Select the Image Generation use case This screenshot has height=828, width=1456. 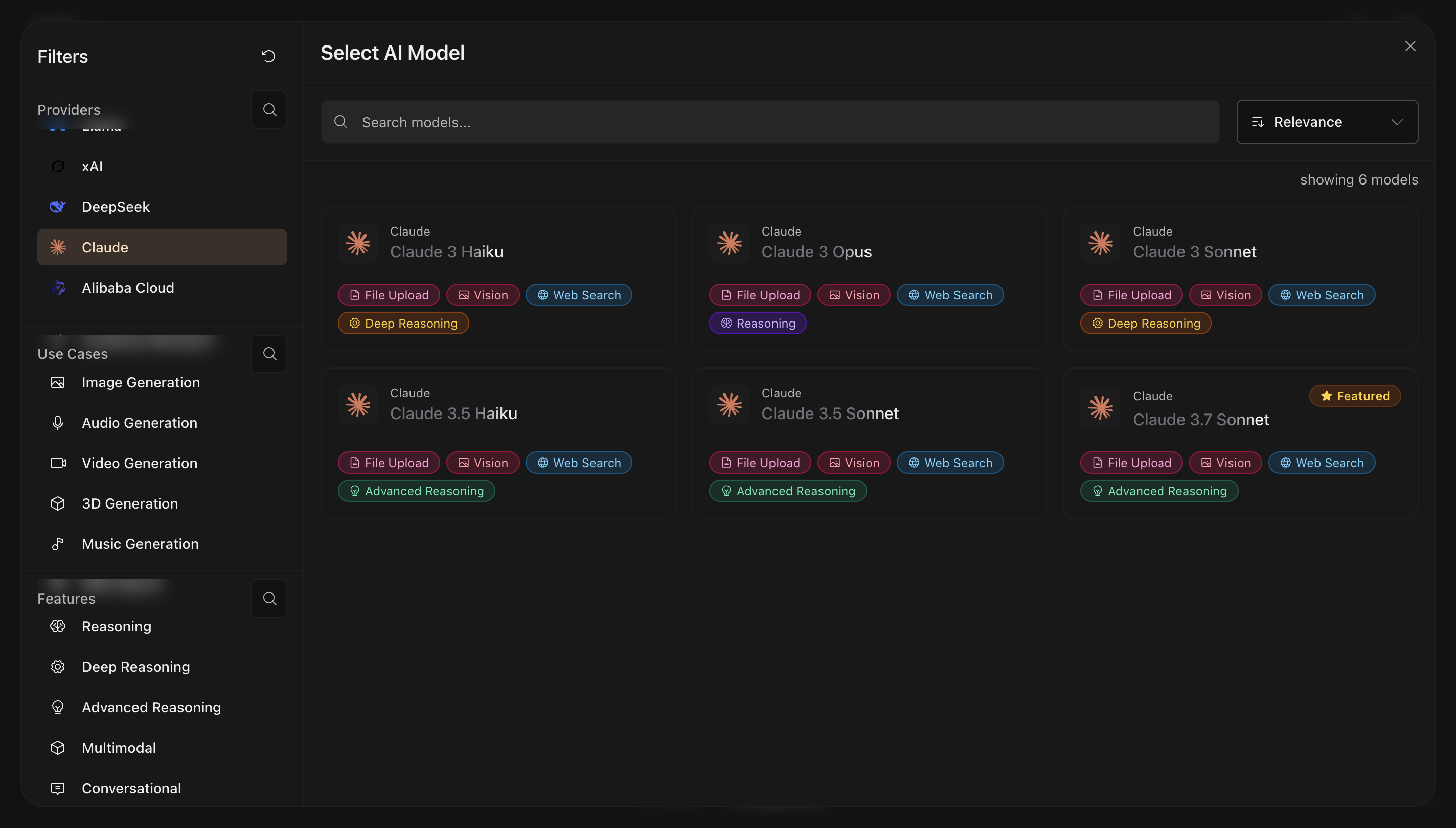point(141,382)
